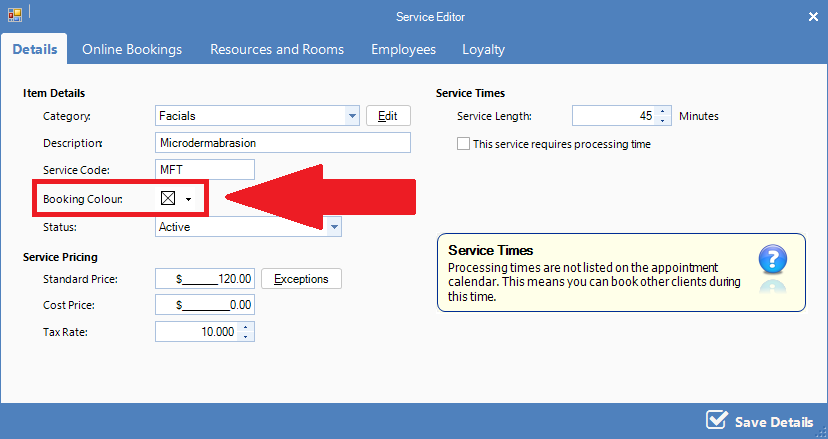Open the Booking Colour dropdown arrow
This screenshot has height=439, width=828.
click(x=188, y=200)
